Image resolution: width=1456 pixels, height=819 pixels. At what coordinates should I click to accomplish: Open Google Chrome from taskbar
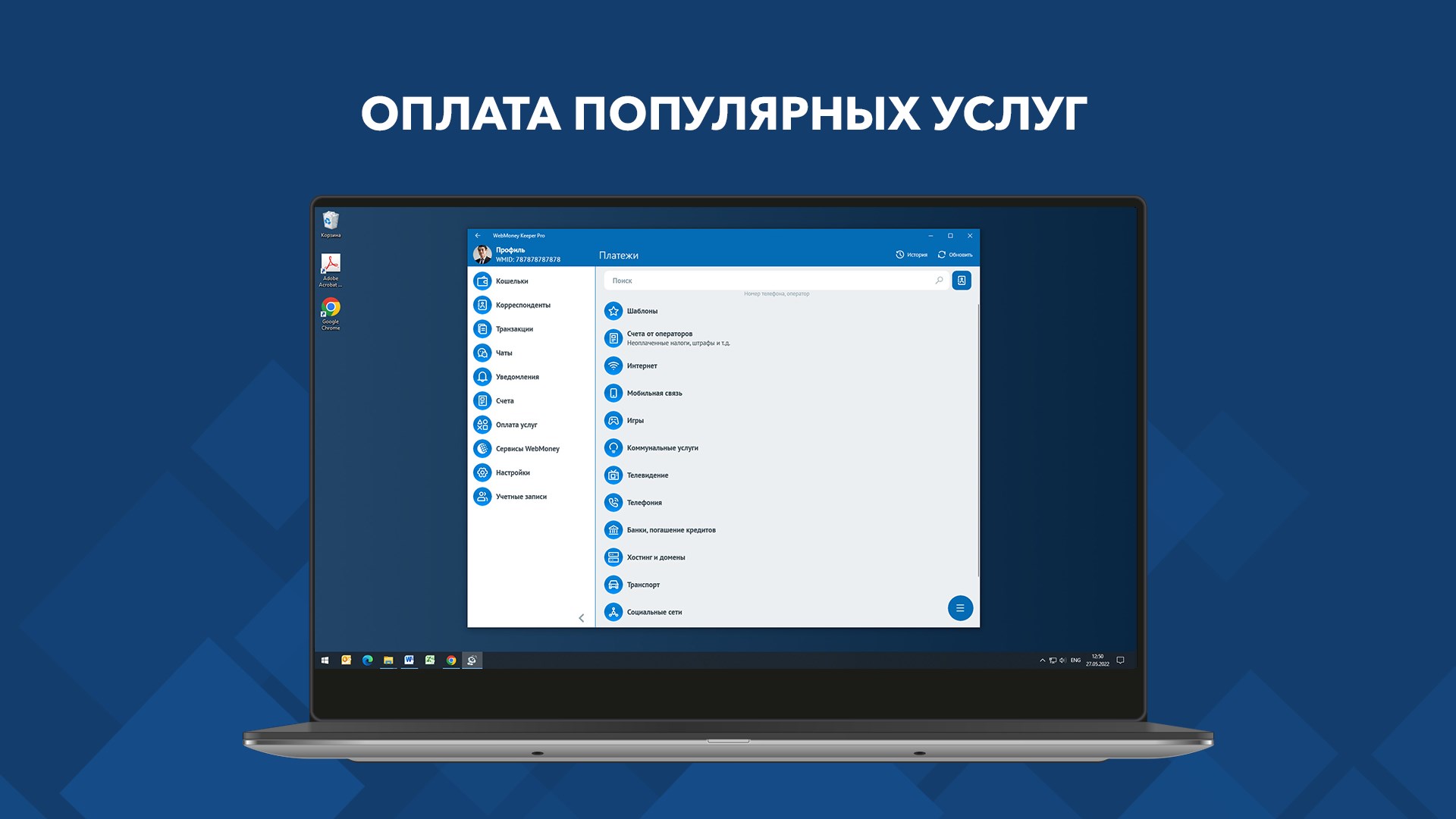point(452,660)
